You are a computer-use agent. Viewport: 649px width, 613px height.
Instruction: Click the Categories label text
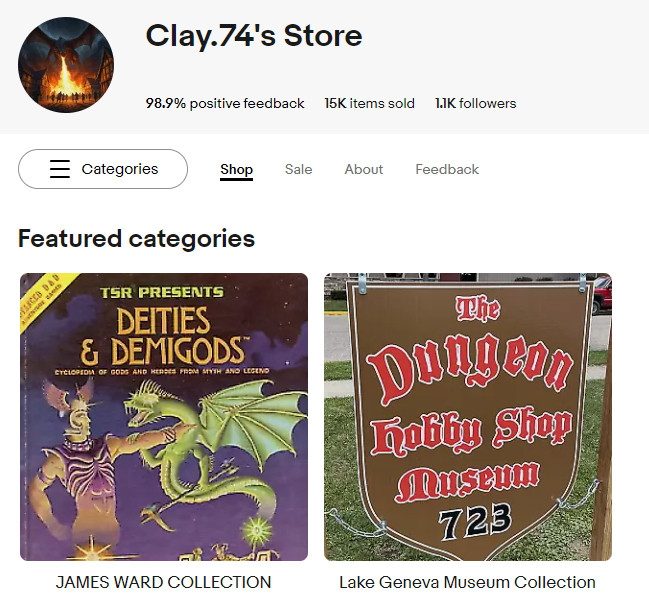pos(120,169)
